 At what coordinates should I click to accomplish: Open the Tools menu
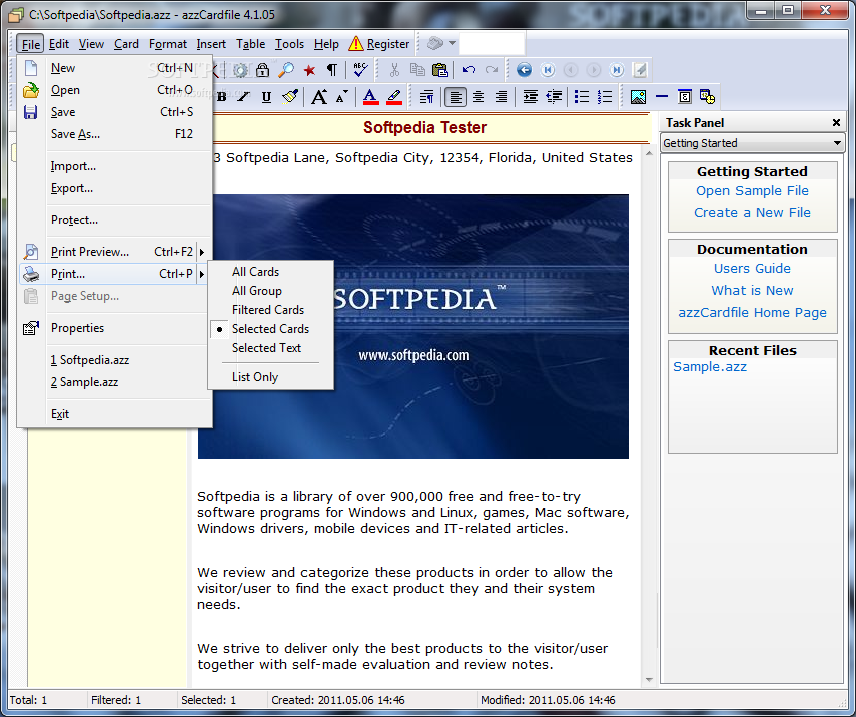pos(289,44)
